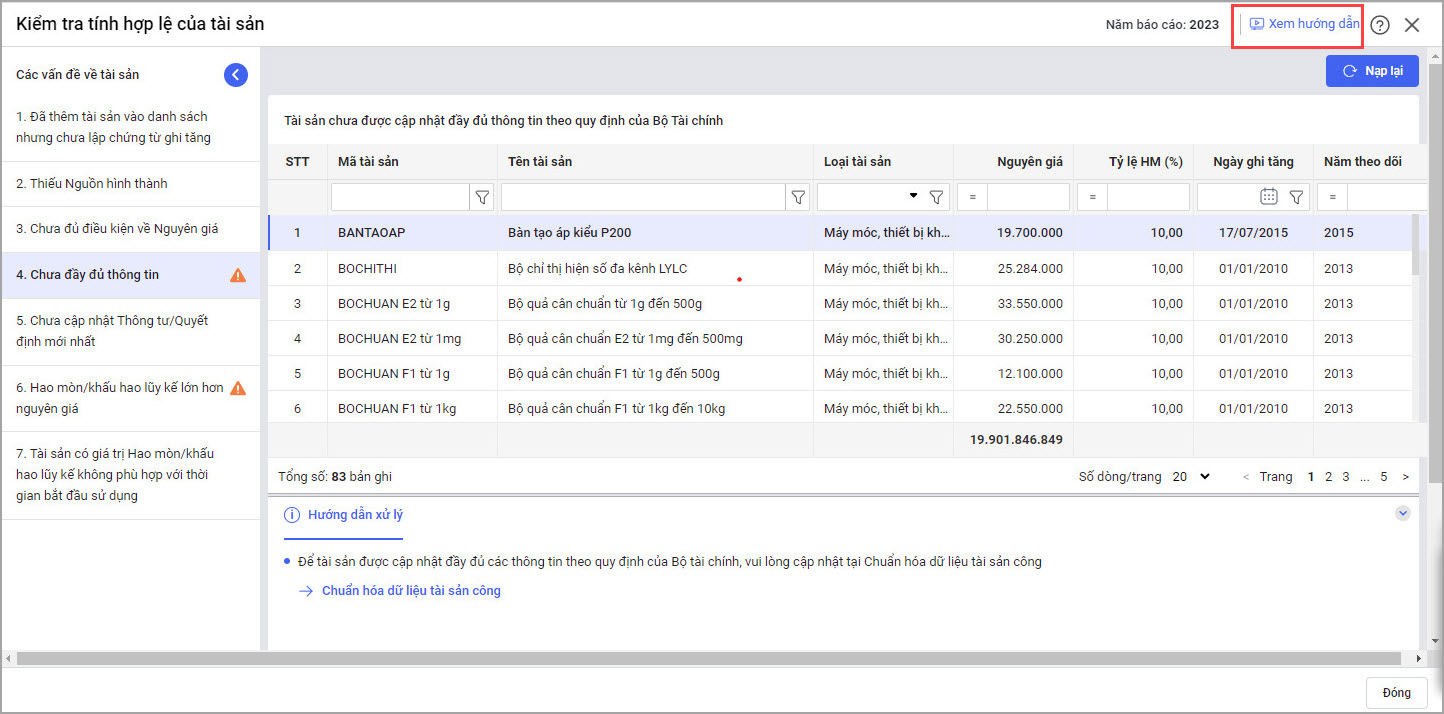Image resolution: width=1444 pixels, height=714 pixels.
Task: Open rows per page dropdown
Action: (1191, 477)
